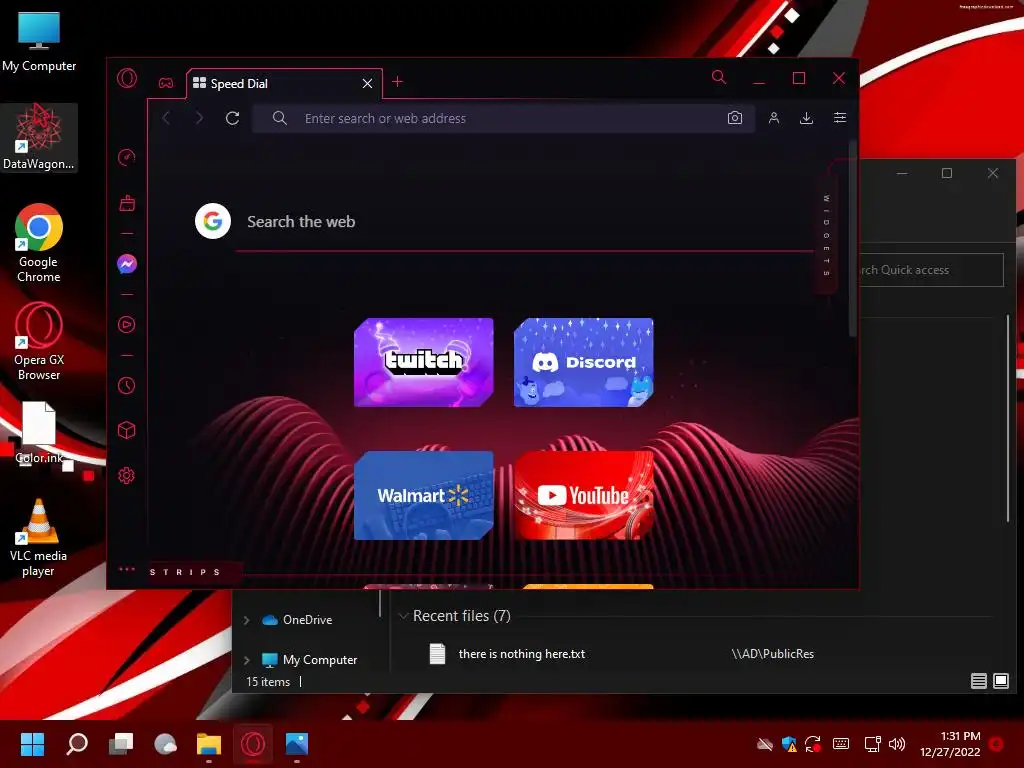This screenshot has height=768, width=1024.
Task: Open the shopping bag icon in Opera sidebar
Action: tap(127, 203)
